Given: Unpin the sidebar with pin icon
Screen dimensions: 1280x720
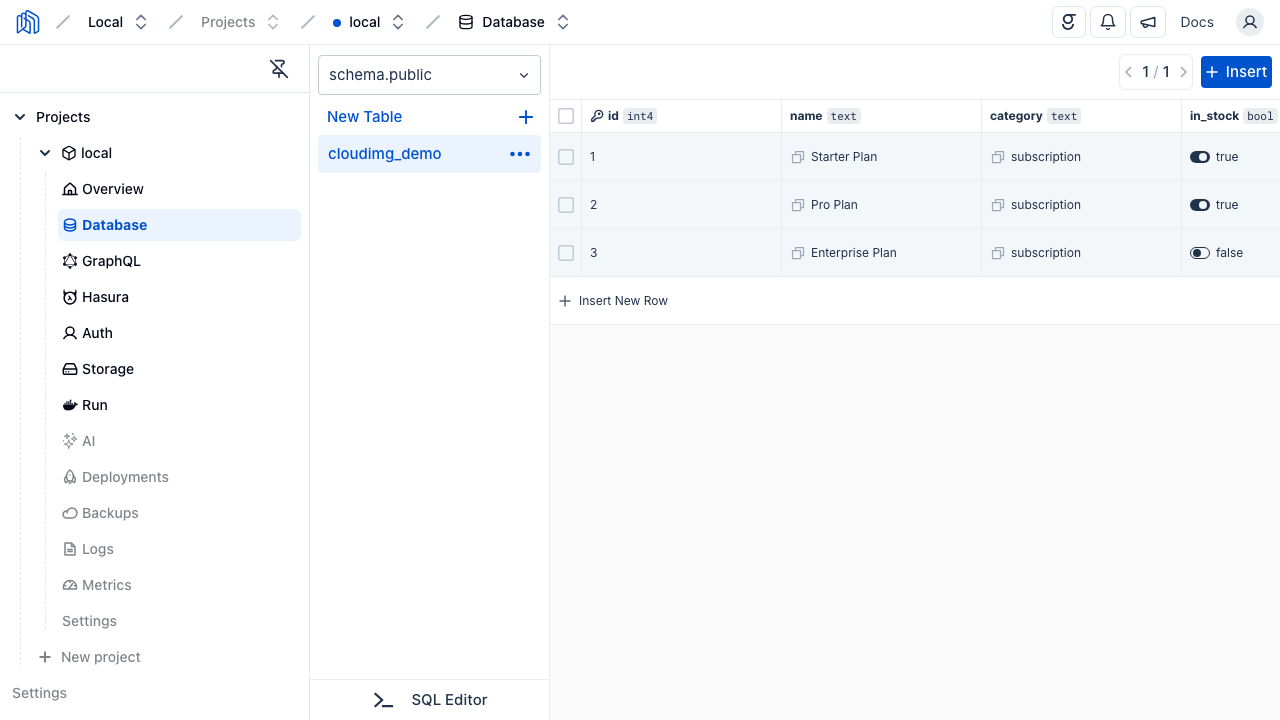Looking at the screenshot, I should [x=279, y=69].
